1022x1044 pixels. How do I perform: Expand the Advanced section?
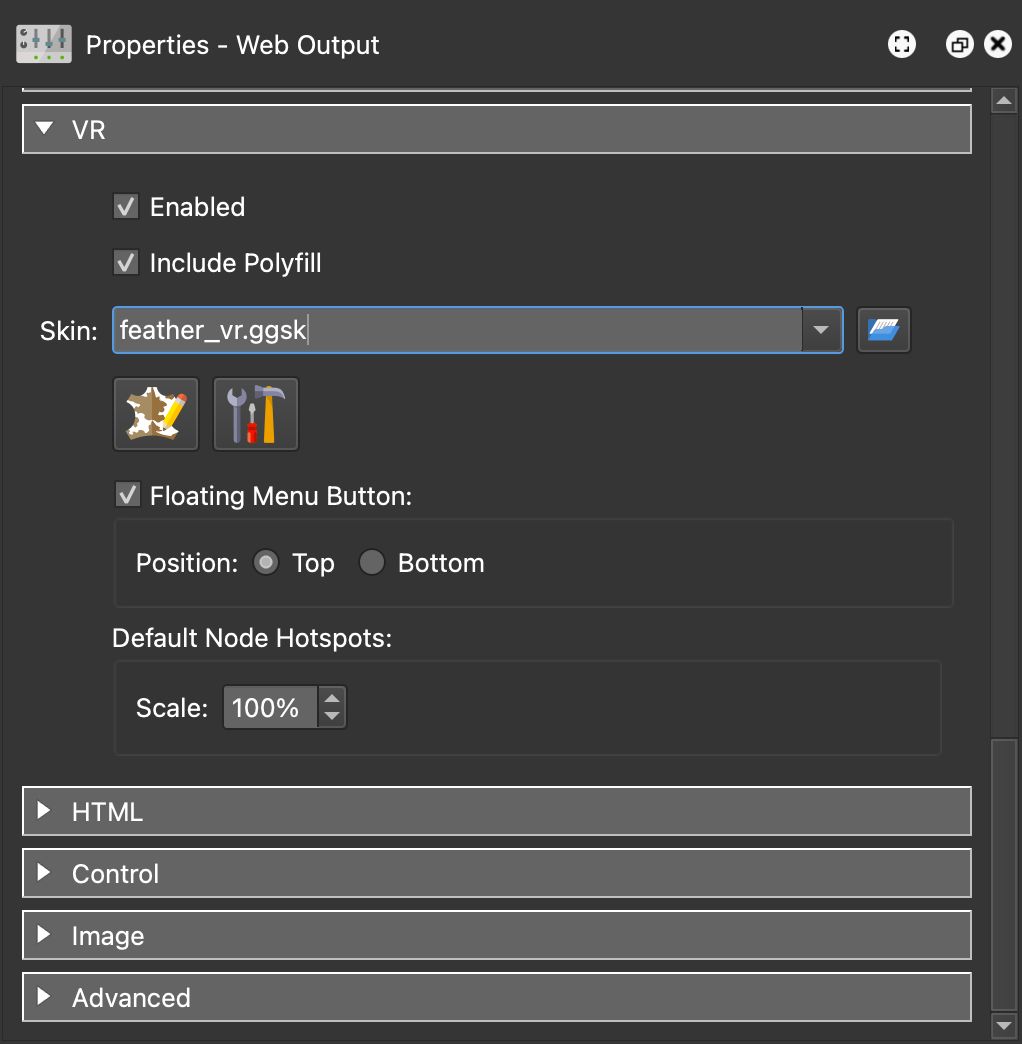click(44, 997)
